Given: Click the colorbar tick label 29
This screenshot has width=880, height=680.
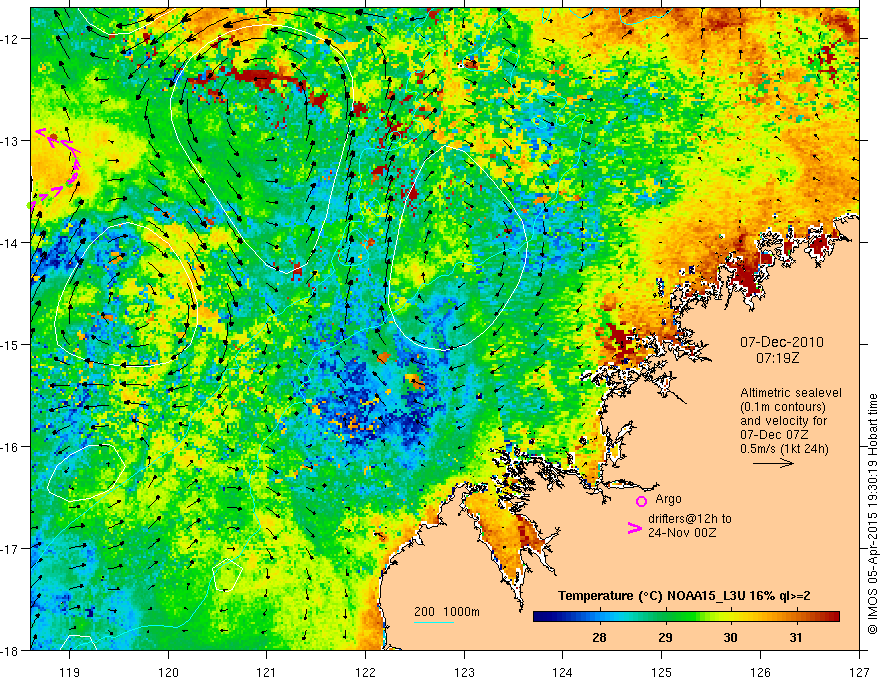Looking at the screenshot, I should (x=665, y=637).
